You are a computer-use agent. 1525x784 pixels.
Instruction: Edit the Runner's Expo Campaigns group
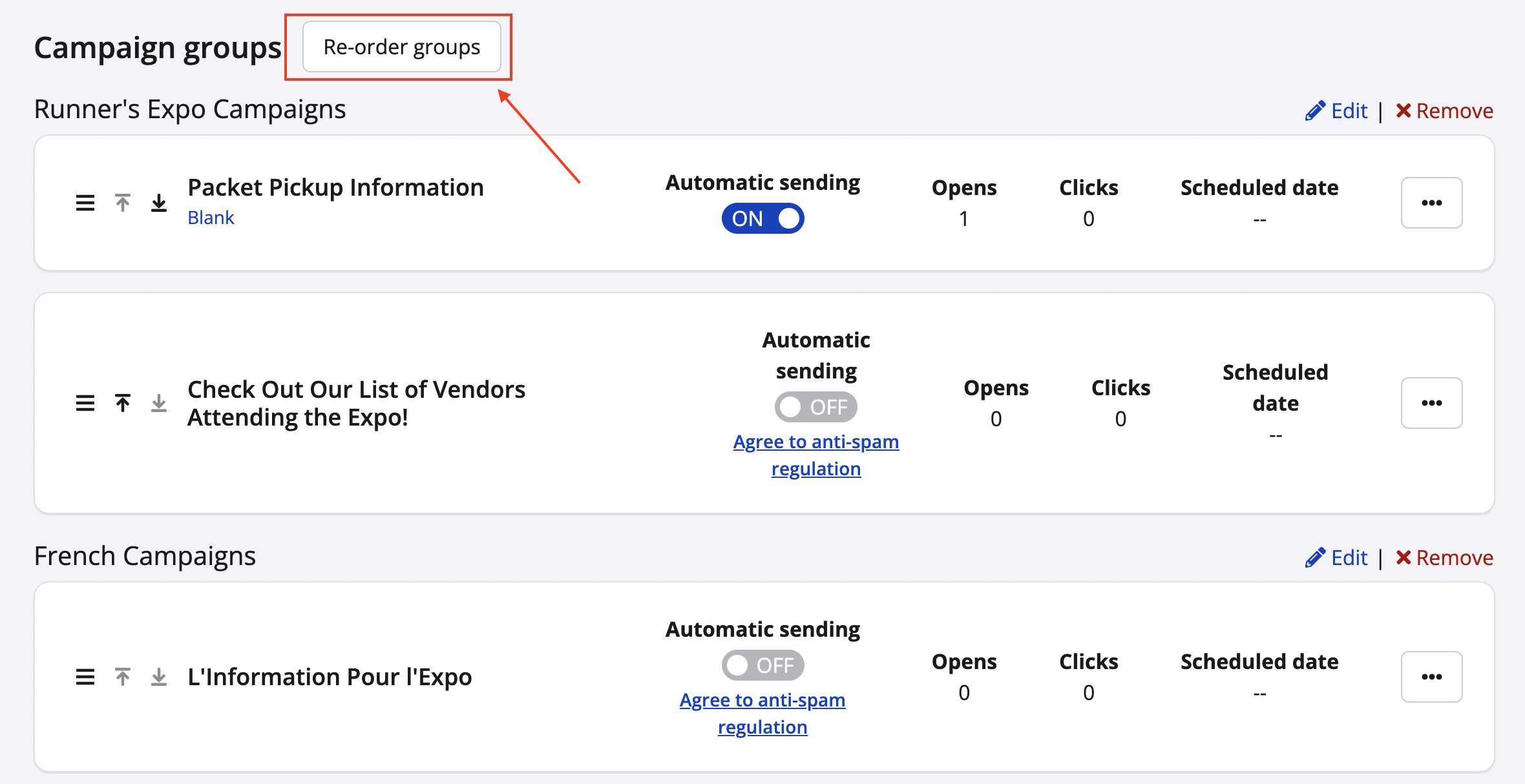(x=1336, y=111)
